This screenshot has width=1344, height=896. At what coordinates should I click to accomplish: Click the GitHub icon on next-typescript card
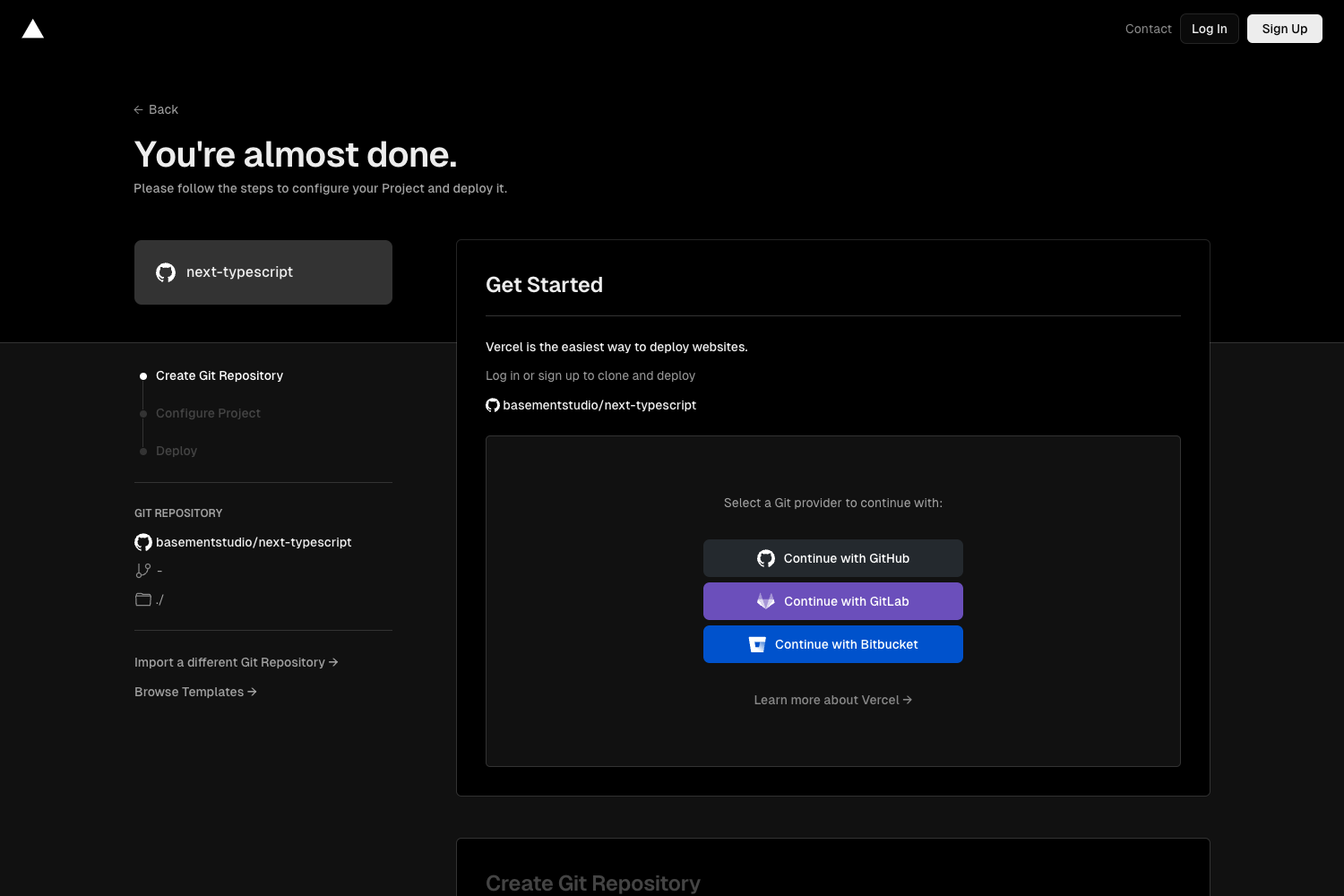[x=165, y=271]
